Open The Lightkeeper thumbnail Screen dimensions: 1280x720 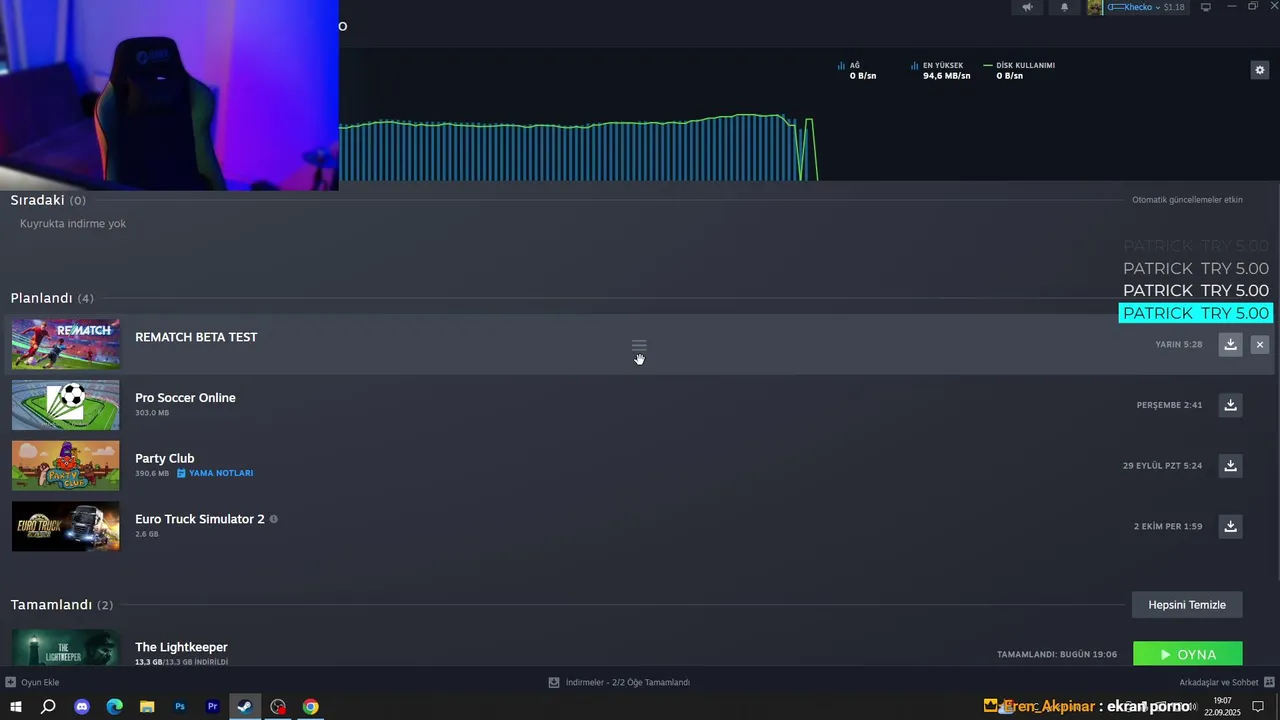coord(66,647)
